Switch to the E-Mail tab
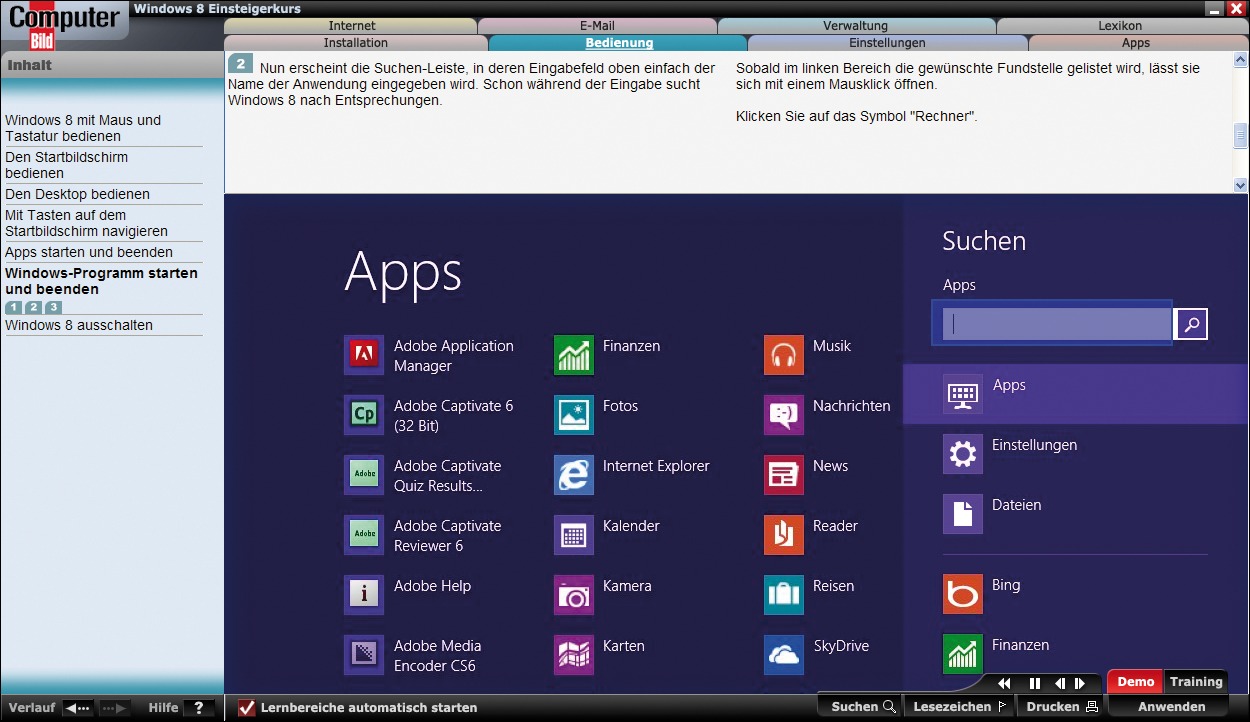Image resolution: width=1250 pixels, height=722 pixels. 597,26
